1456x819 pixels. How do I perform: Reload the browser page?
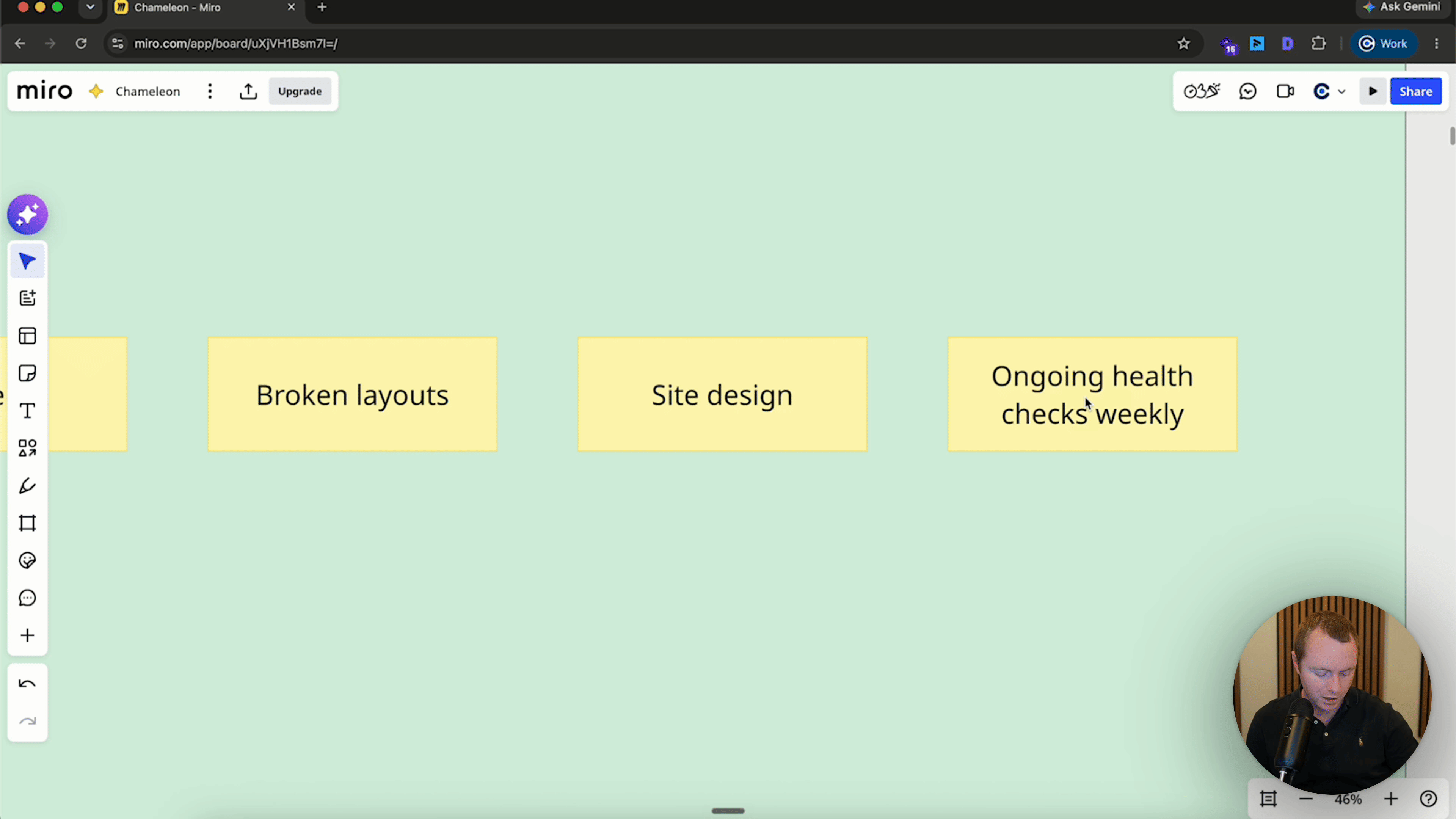pyautogui.click(x=82, y=44)
